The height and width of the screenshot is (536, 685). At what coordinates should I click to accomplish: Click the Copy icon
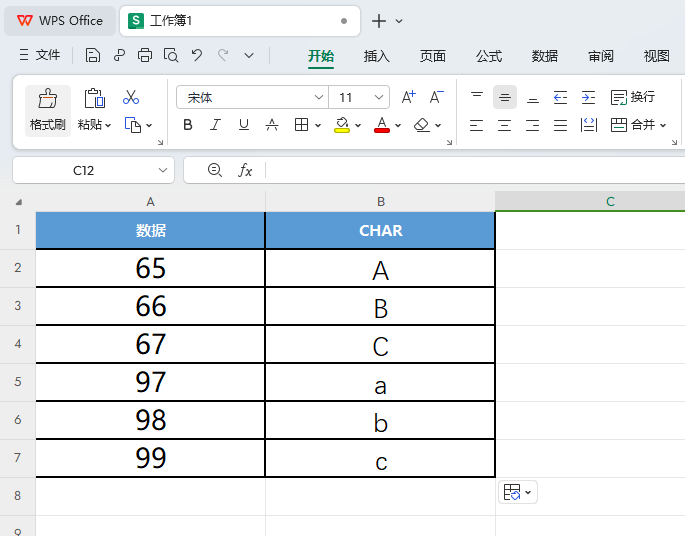133,125
